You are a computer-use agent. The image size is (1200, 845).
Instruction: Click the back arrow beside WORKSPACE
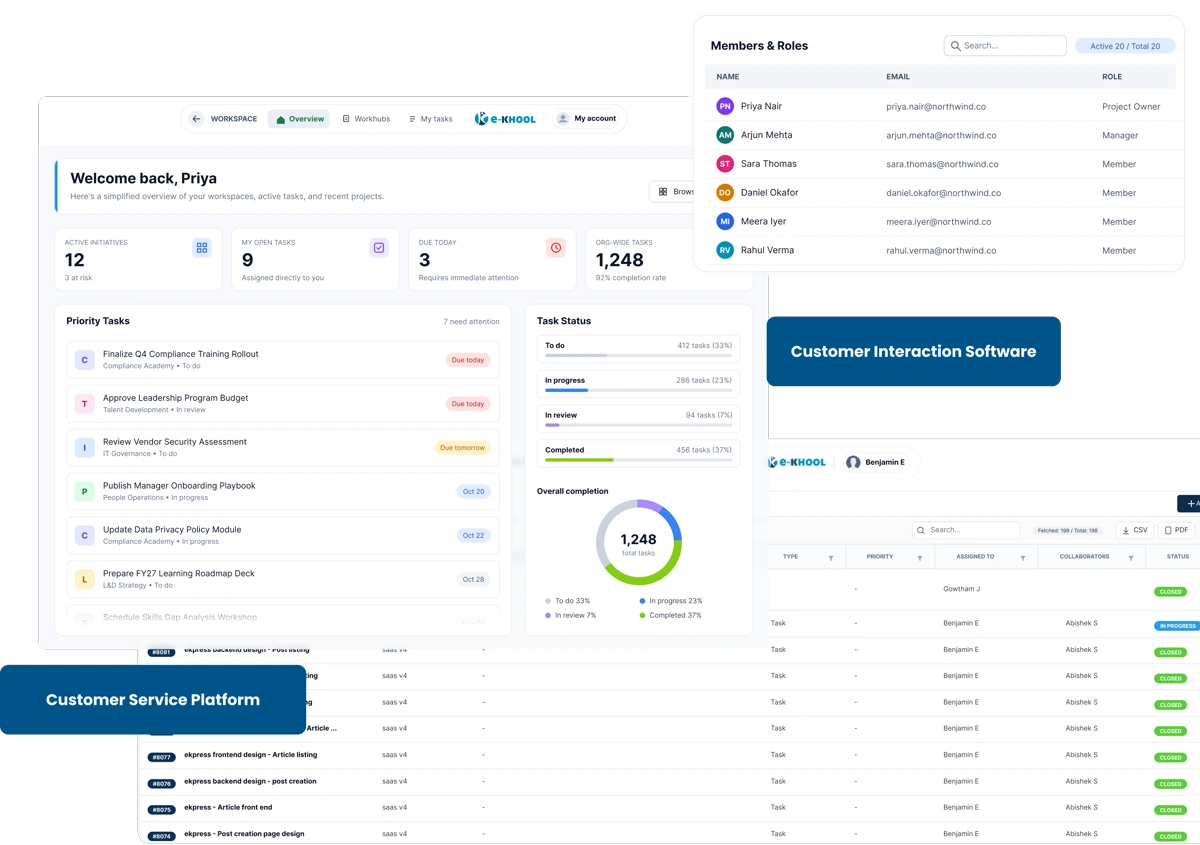pos(196,119)
